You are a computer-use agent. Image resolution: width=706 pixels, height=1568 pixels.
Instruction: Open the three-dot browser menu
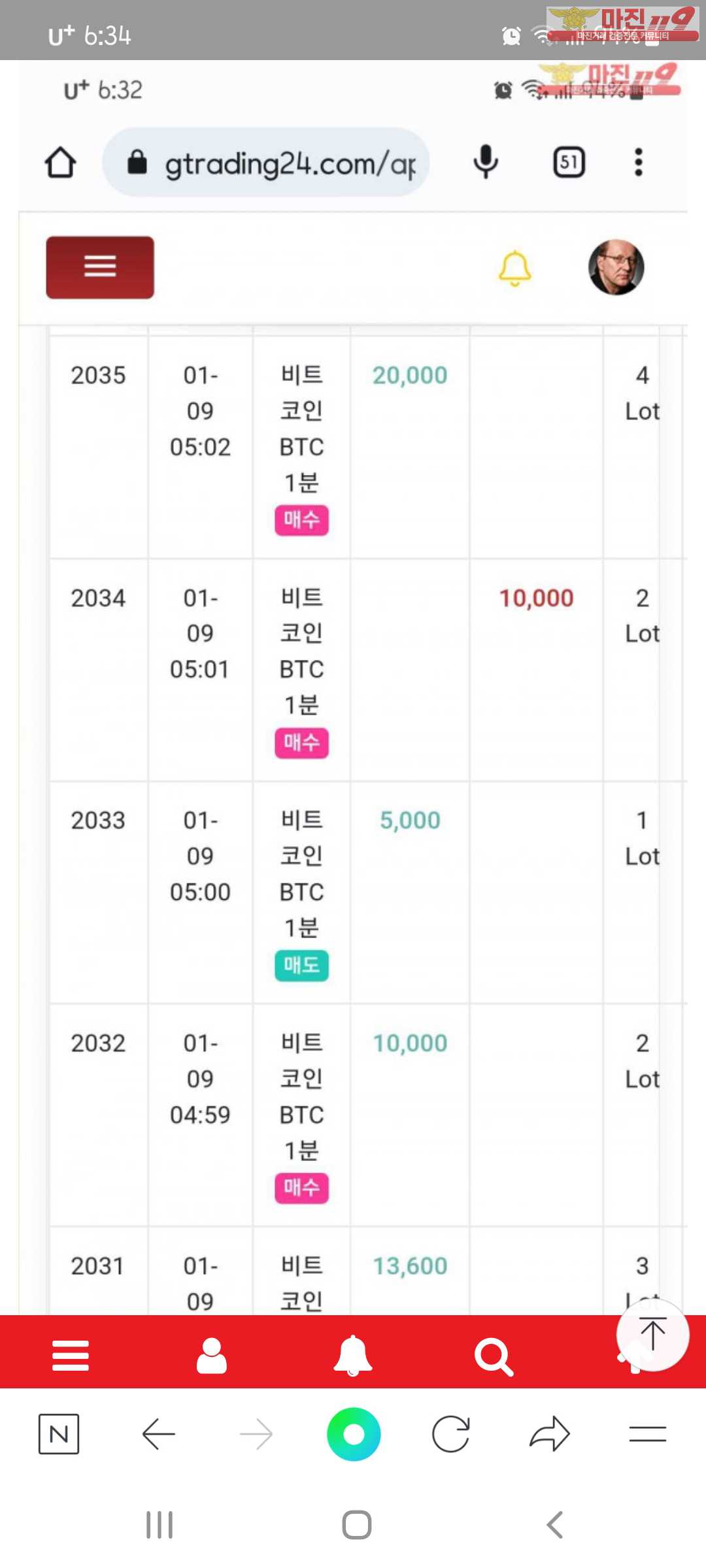(x=638, y=162)
